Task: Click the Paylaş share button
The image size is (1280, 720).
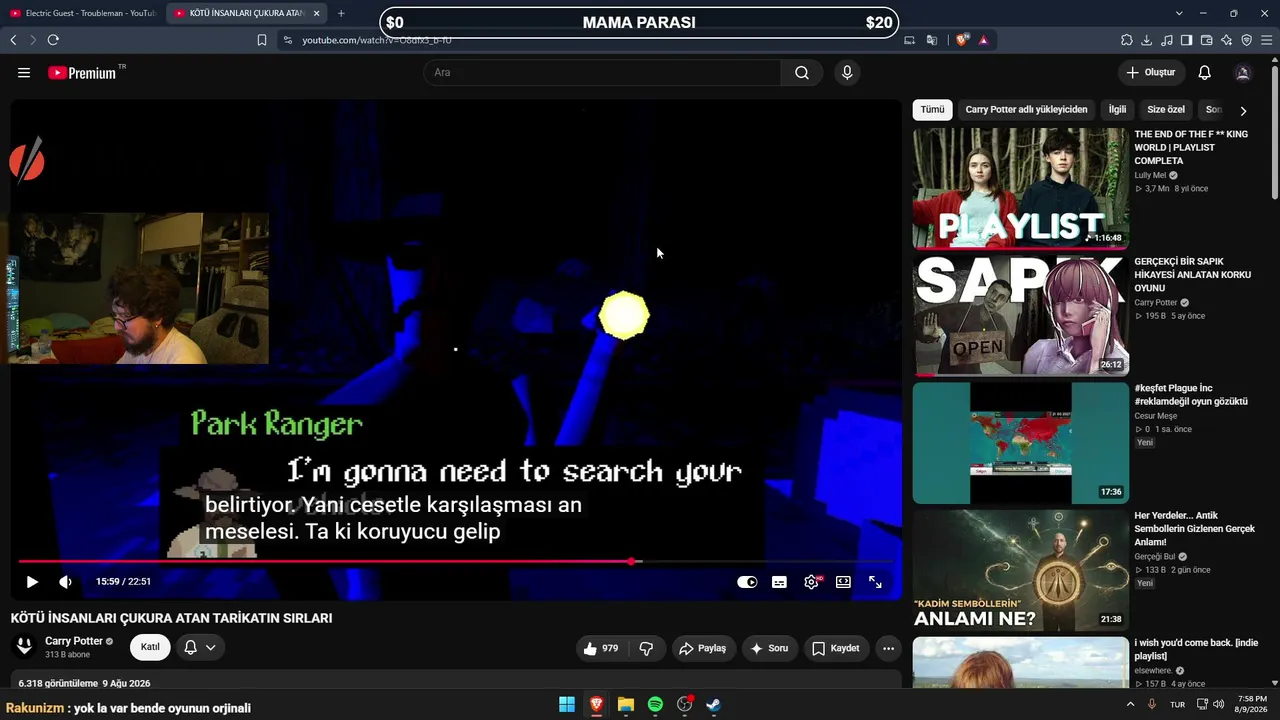Action: (703, 648)
